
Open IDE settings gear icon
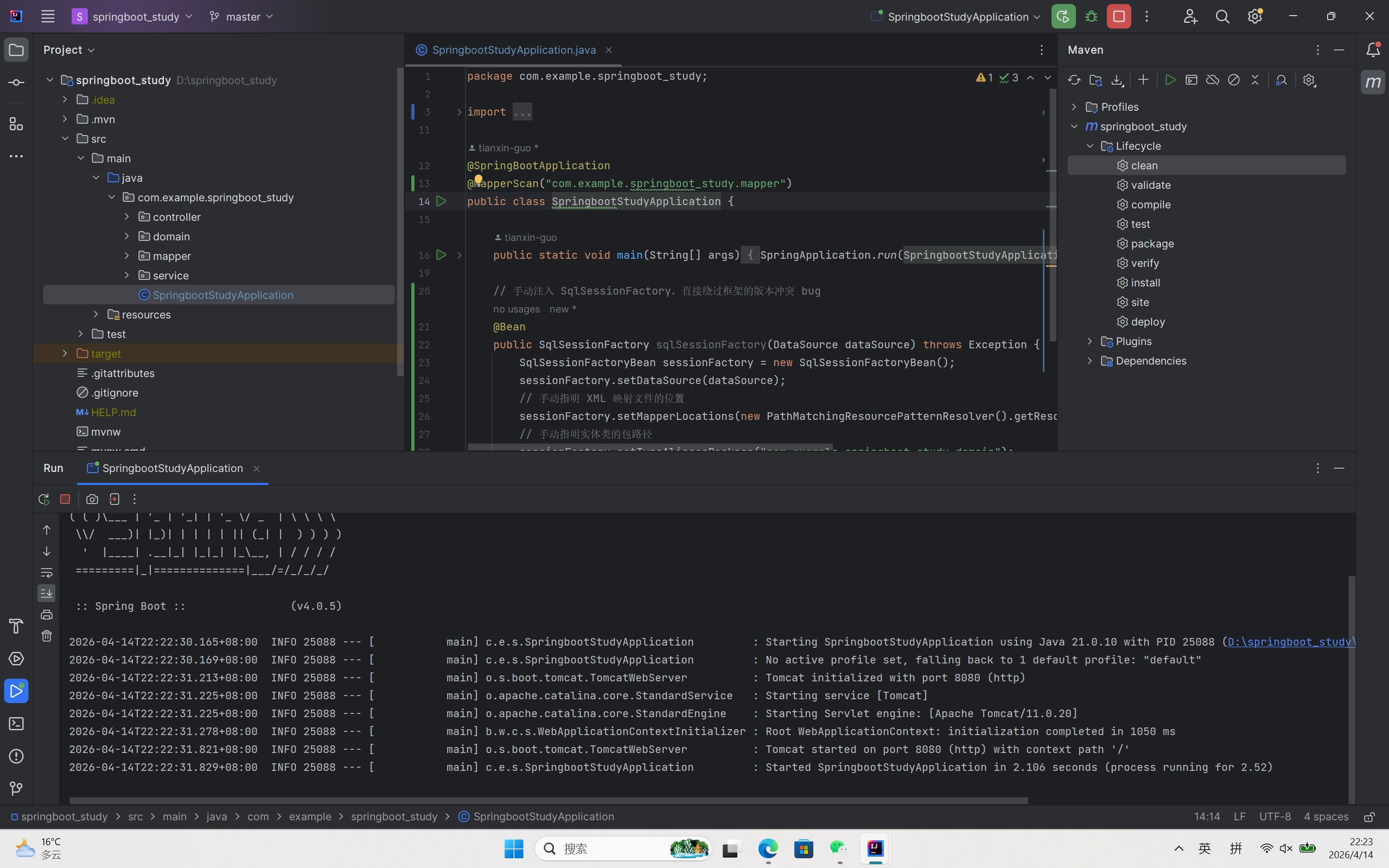[x=1254, y=17]
